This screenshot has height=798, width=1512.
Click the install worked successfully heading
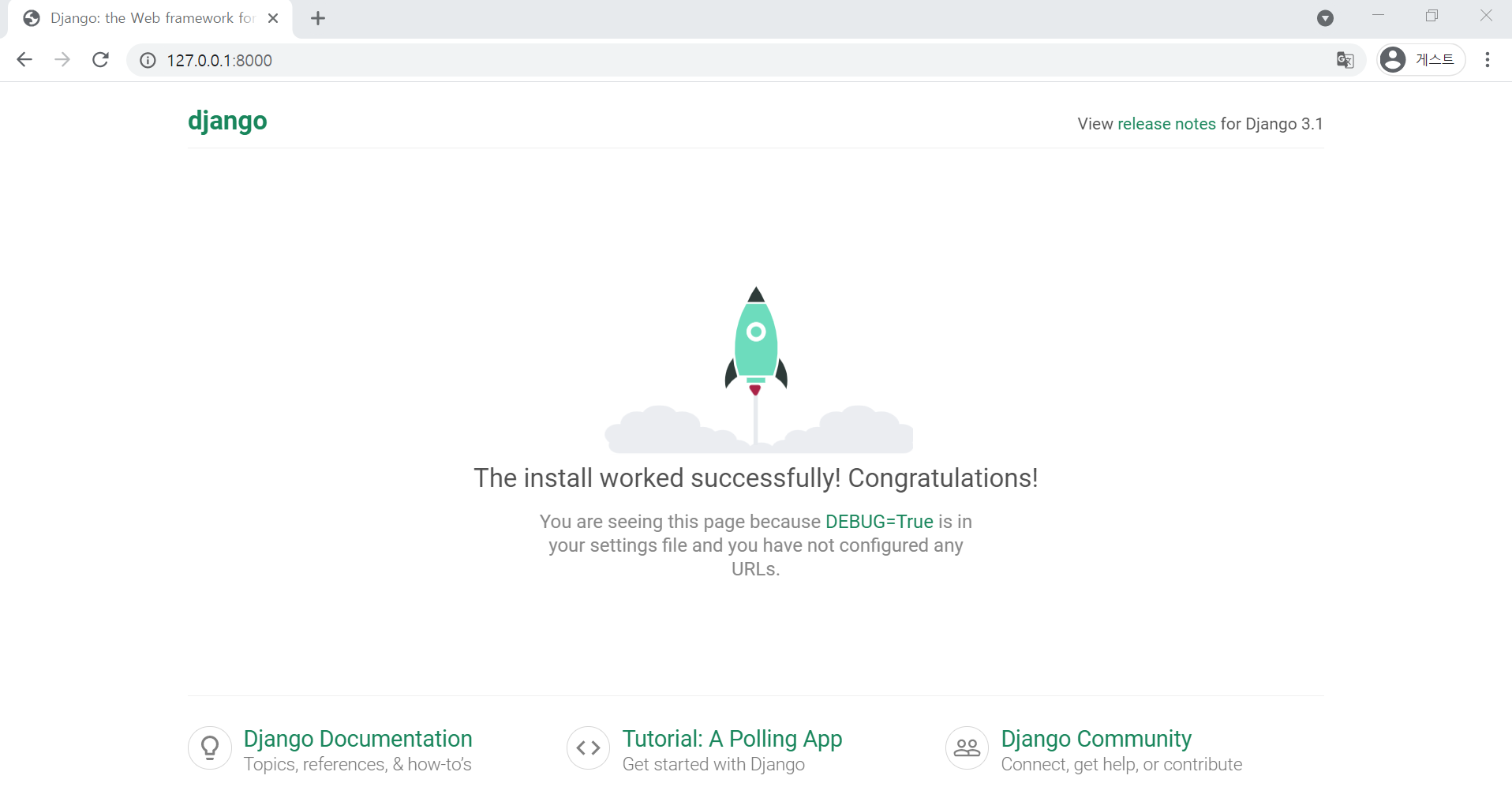tap(756, 478)
